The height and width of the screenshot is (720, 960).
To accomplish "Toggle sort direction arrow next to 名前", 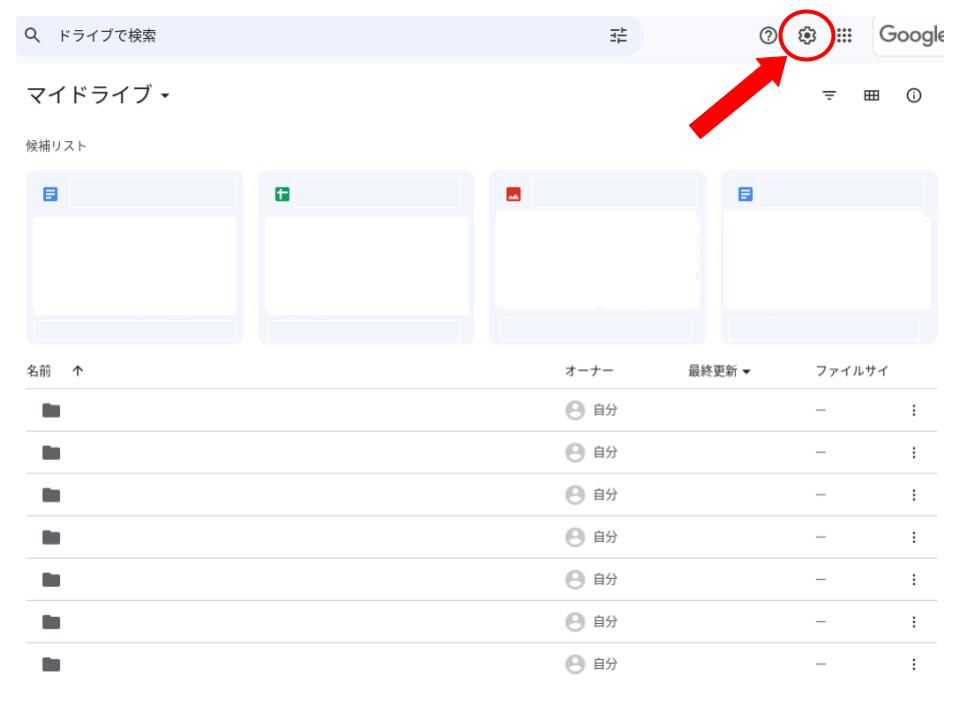I will [x=78, y=371].
